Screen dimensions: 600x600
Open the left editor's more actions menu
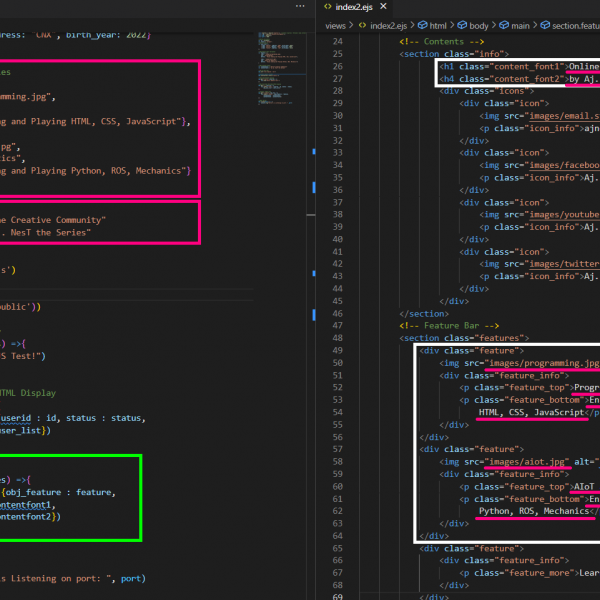coord(298,7)
